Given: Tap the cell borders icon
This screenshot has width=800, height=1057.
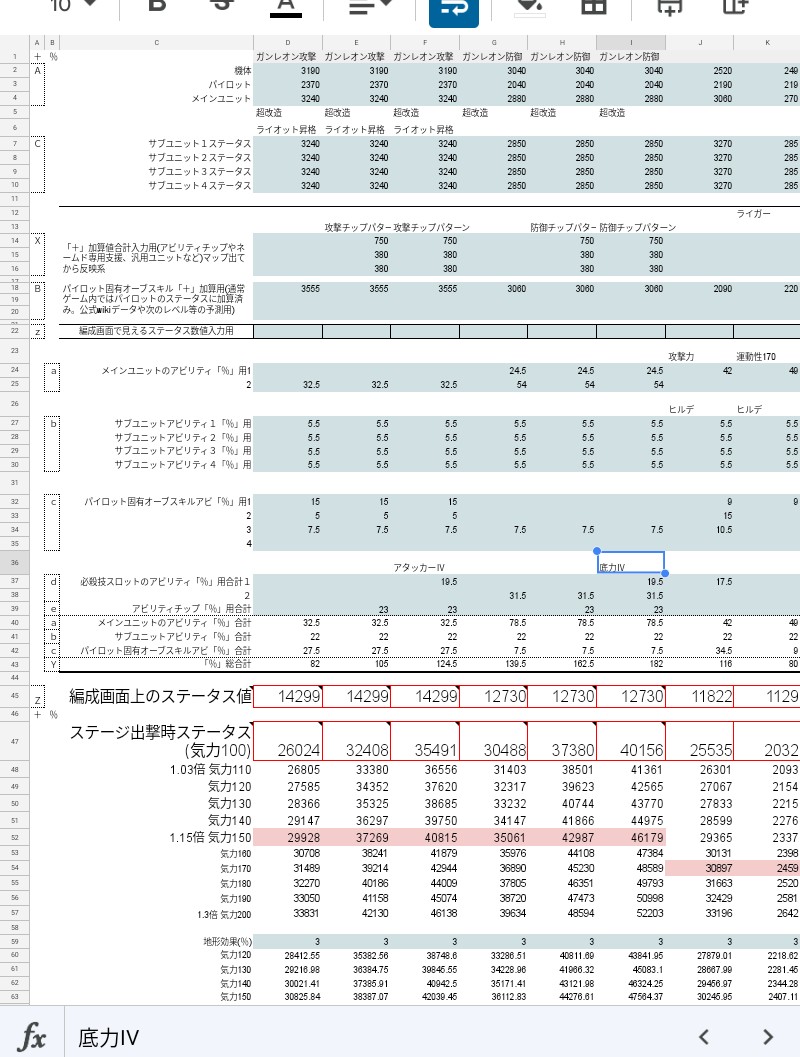Looking at the screenshot, I should click(x=594, y=6).
